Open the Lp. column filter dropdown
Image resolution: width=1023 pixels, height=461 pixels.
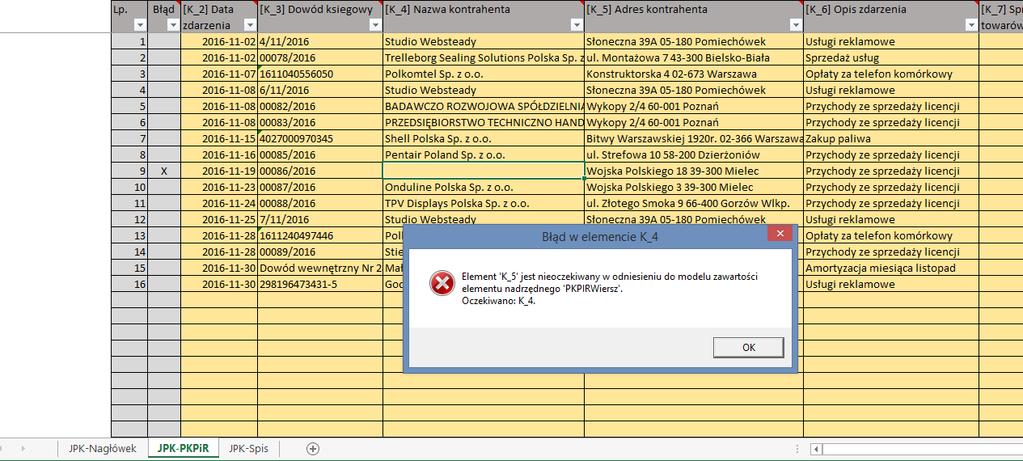click(140, 25)
